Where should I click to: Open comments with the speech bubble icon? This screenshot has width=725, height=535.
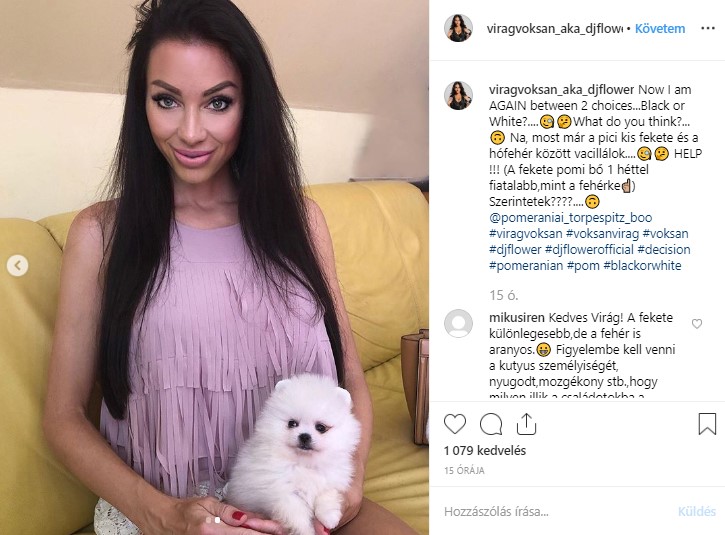point(491,424)
